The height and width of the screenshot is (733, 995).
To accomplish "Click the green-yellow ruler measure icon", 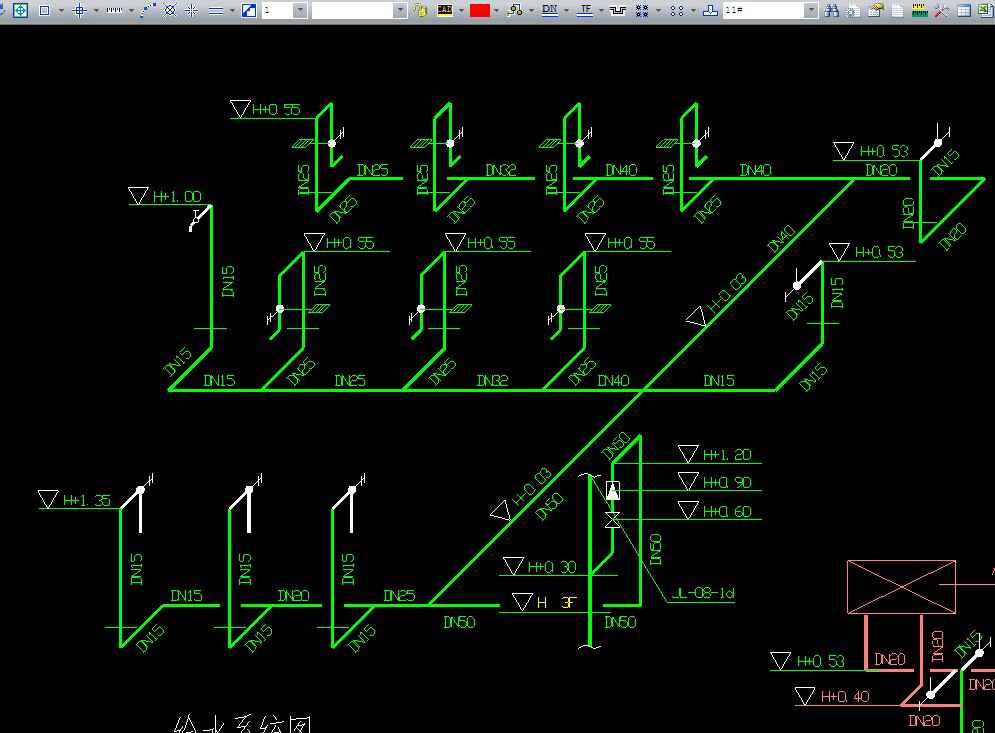I will [919, 10].
